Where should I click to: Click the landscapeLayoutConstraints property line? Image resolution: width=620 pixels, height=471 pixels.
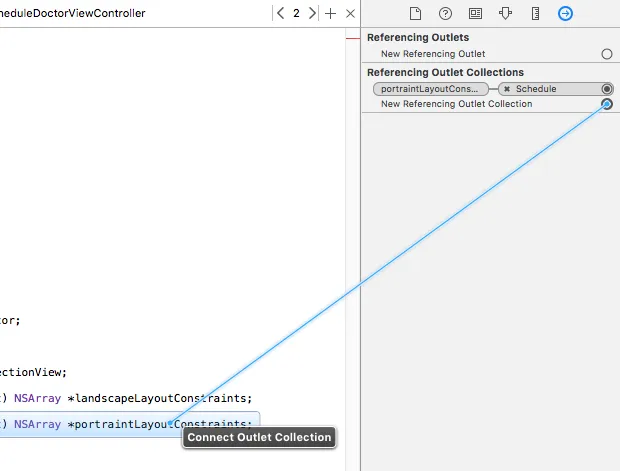point(126,398)
